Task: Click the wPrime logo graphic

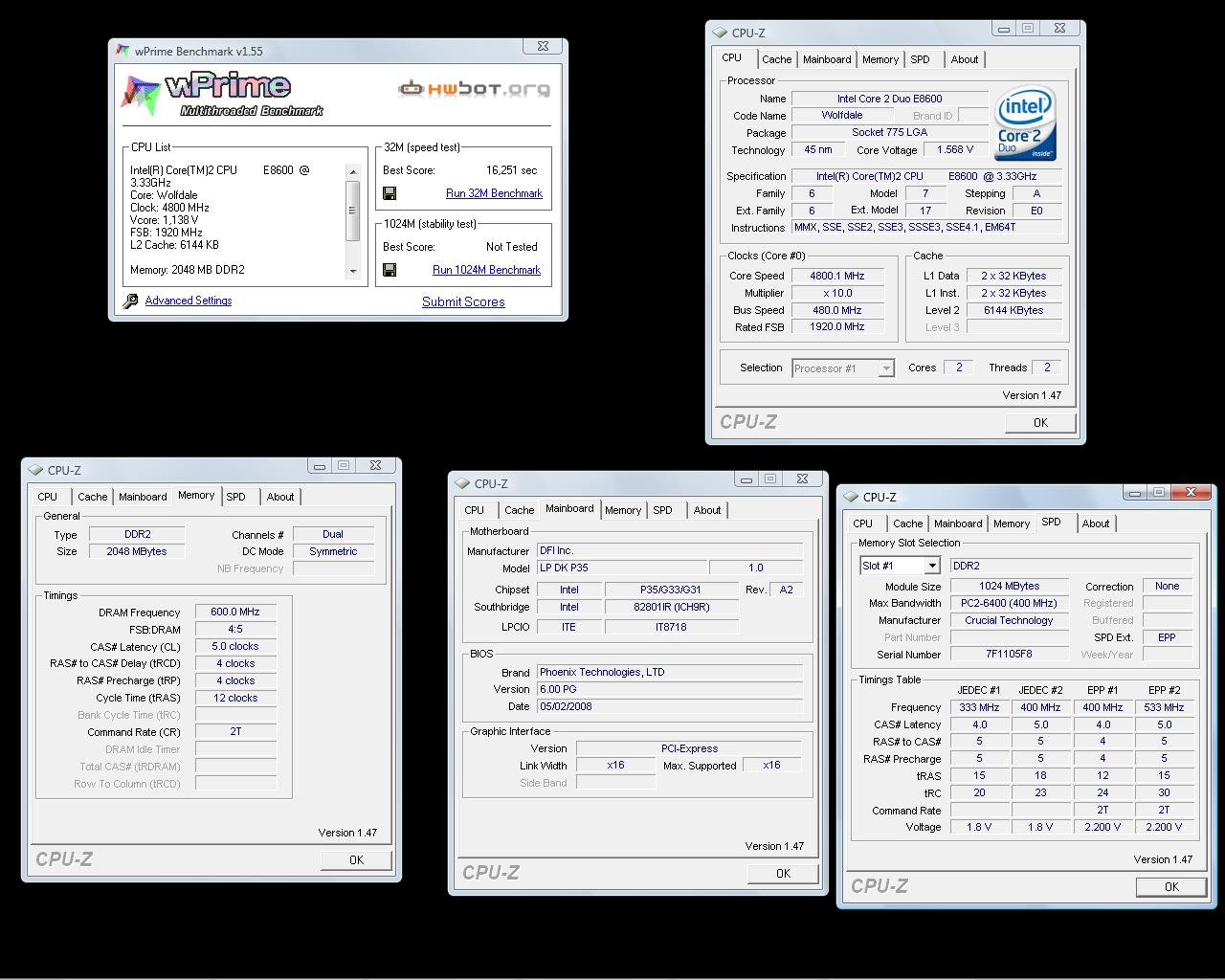Action: tap(223, 95)
